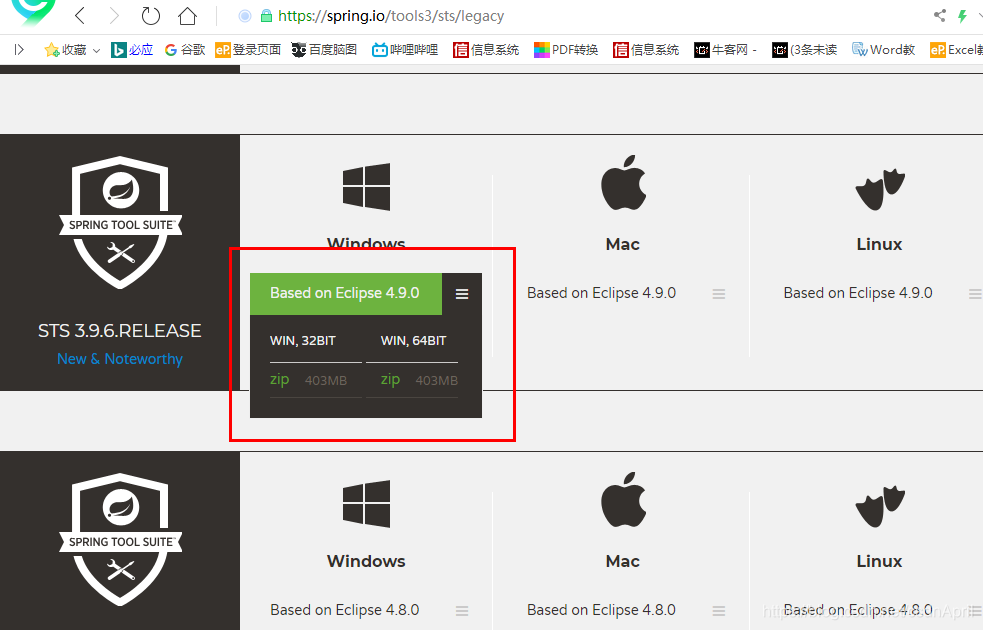Viewport: 983px width, 630px height.
Task: Click the Mac heading in 4.9.0 row
Action: point(623,244)
